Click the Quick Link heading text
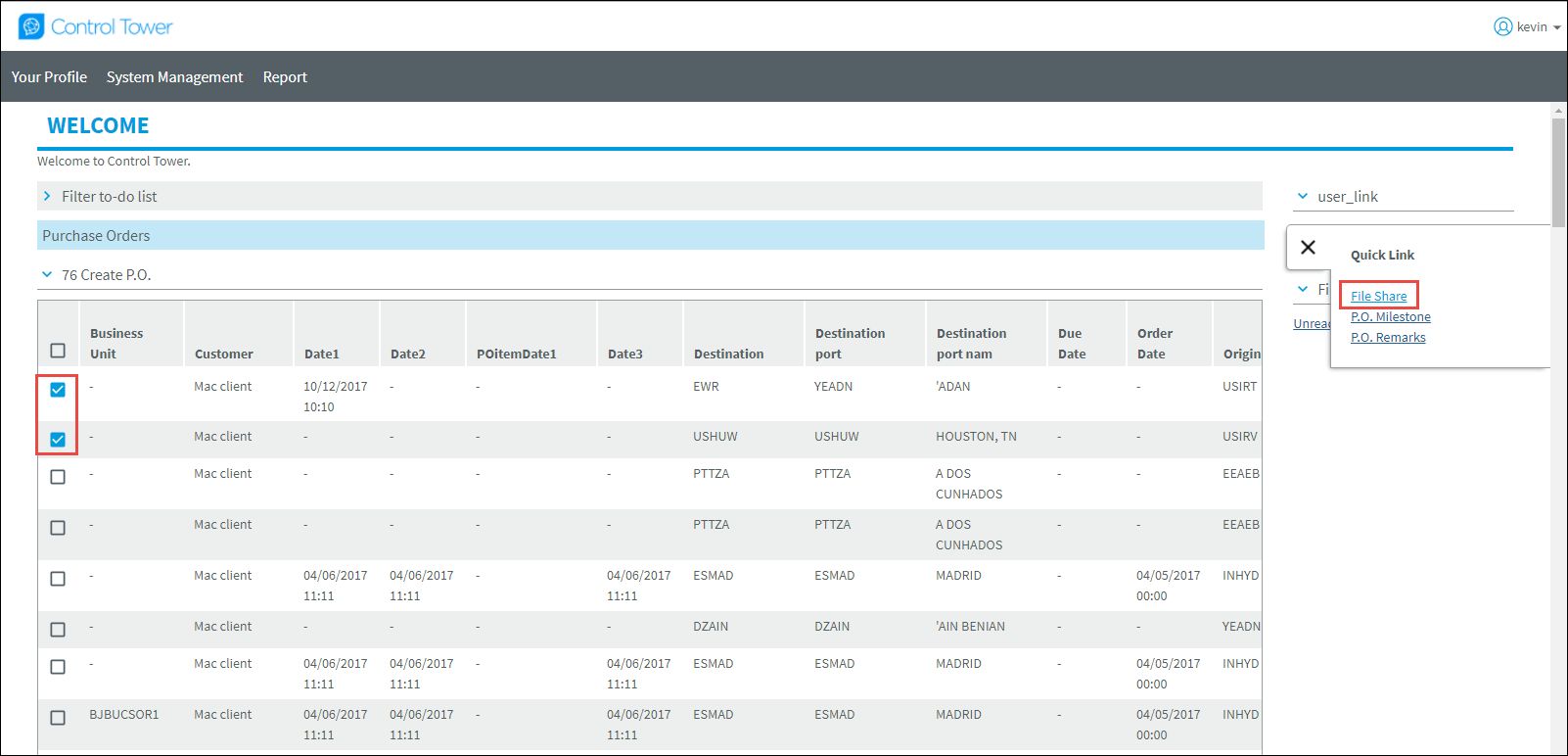 pos(1382,255)
